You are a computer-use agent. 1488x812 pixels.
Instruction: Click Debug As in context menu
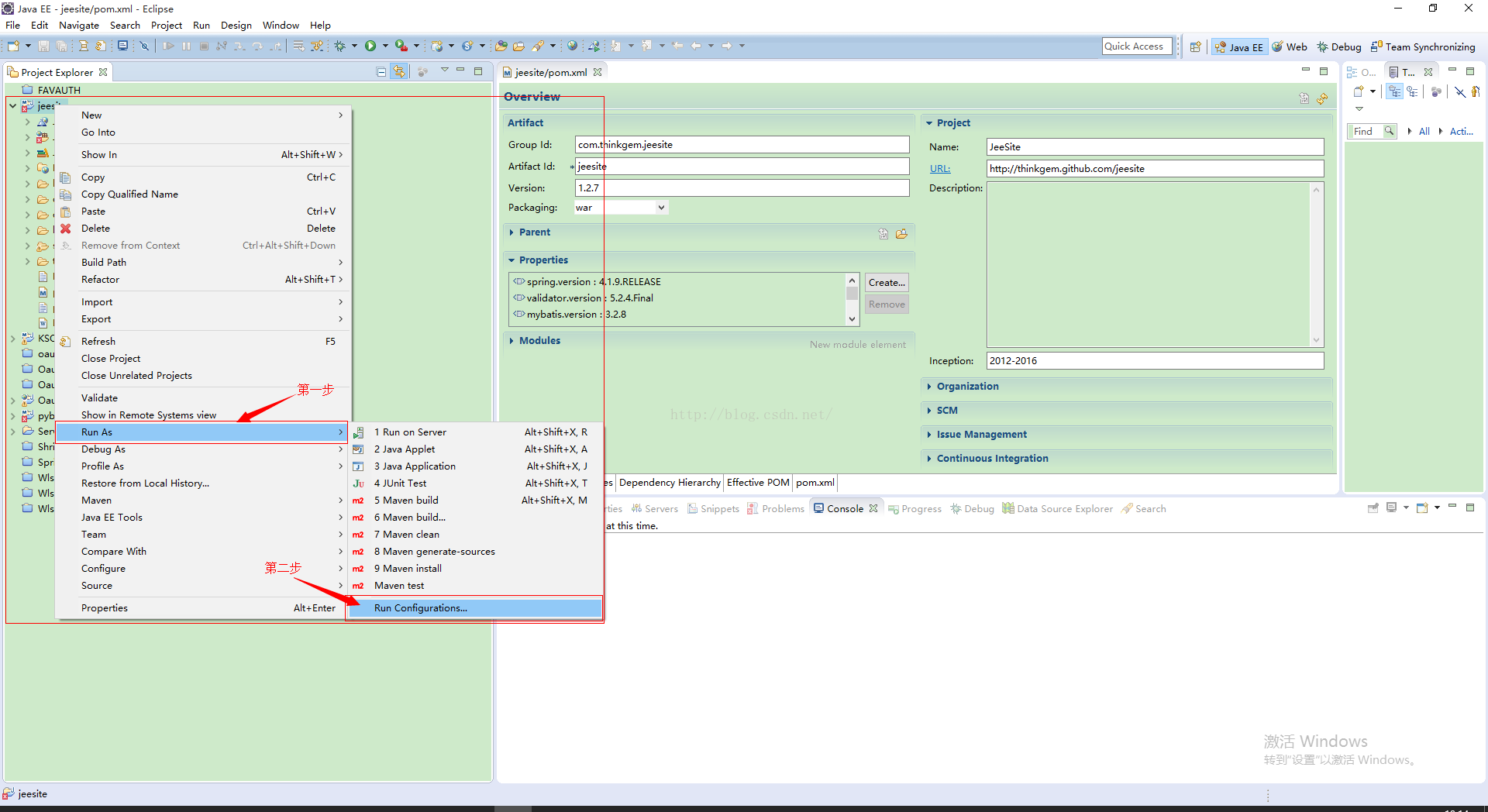tap(203, 449)
